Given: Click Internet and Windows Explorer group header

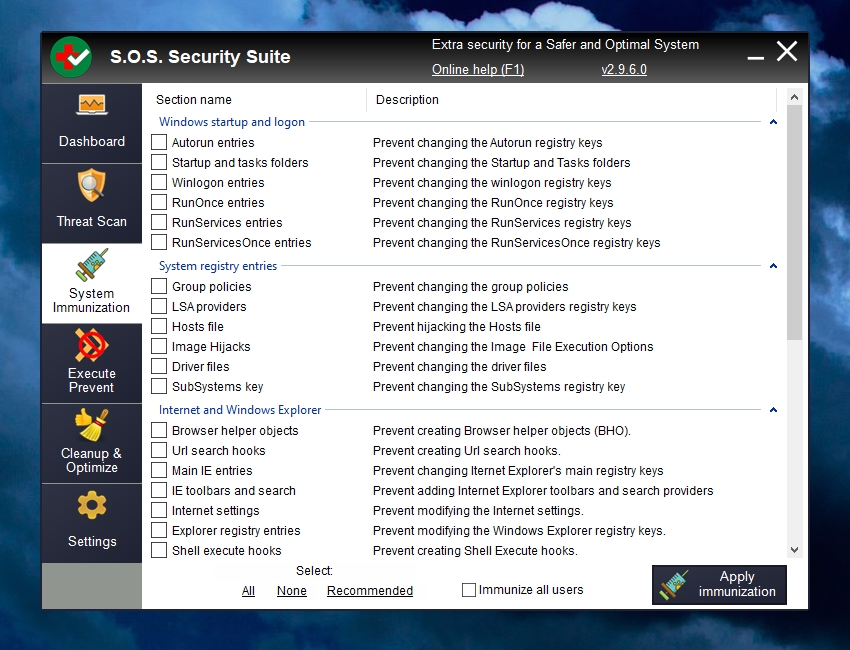Looking at the screenshot, I should [x=240, y=410].
